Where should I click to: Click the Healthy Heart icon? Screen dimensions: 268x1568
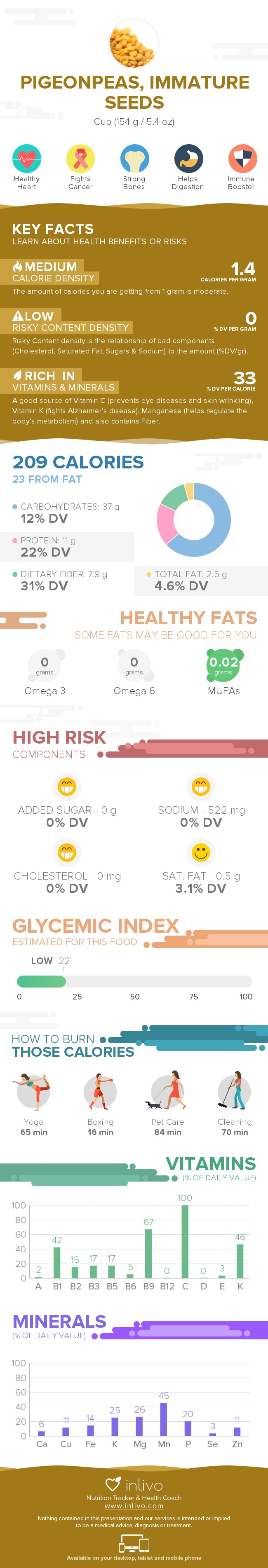26,159
